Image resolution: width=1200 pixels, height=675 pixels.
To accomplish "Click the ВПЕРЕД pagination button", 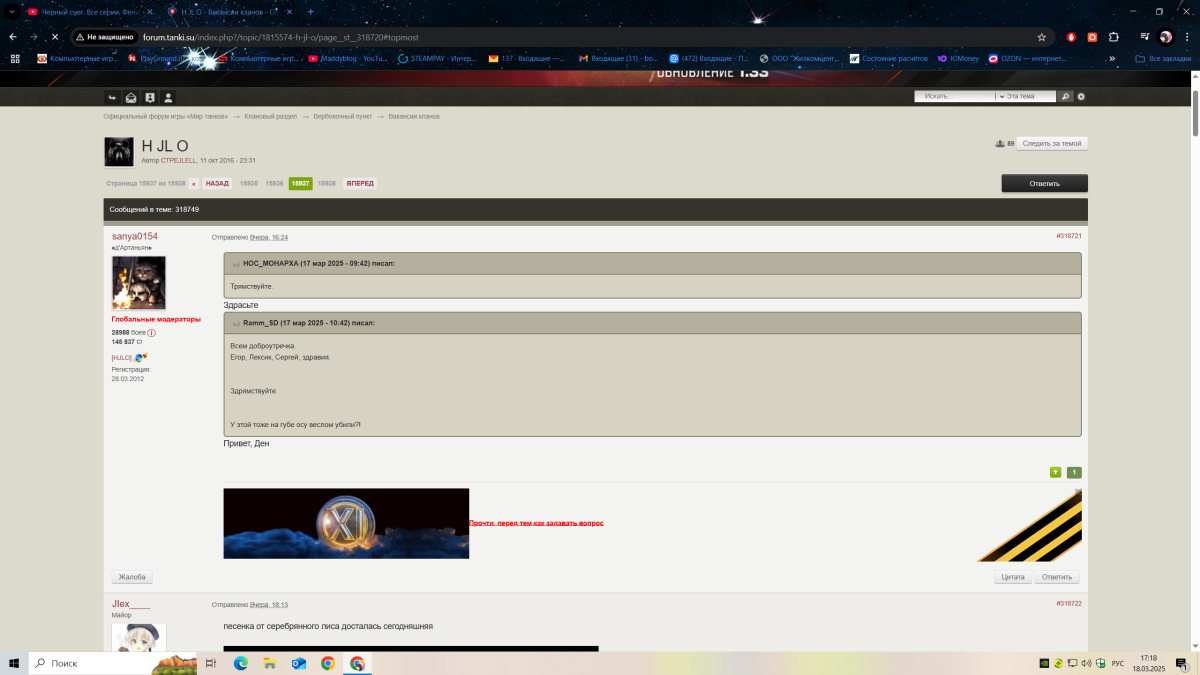I will coord(360,184).
